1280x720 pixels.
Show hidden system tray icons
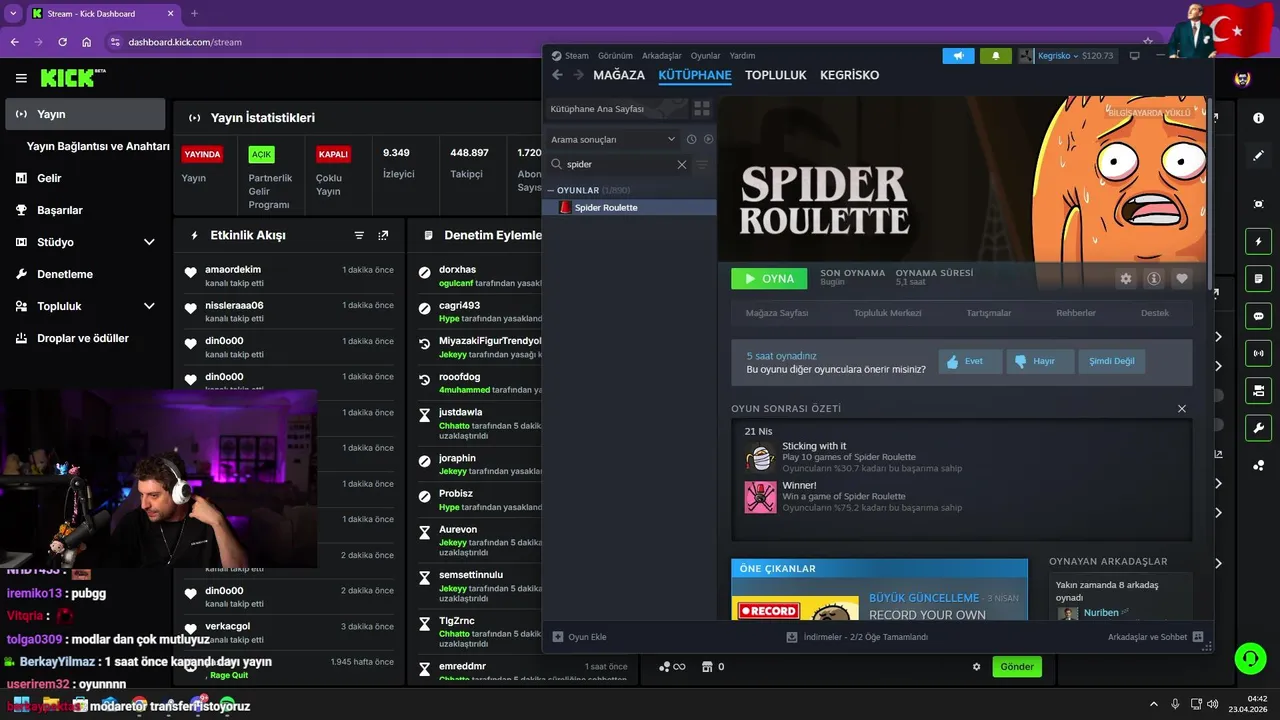point(1155,704)
